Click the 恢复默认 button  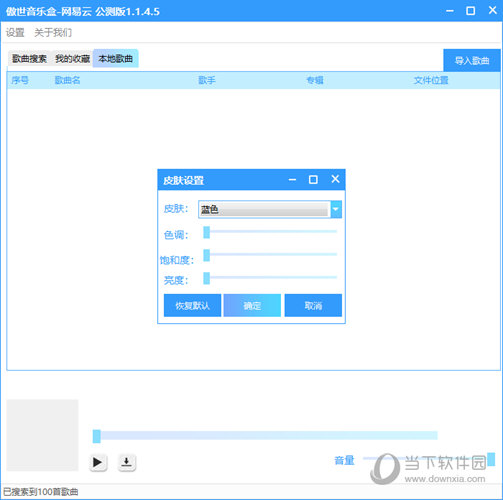click(x=192, y=305)
